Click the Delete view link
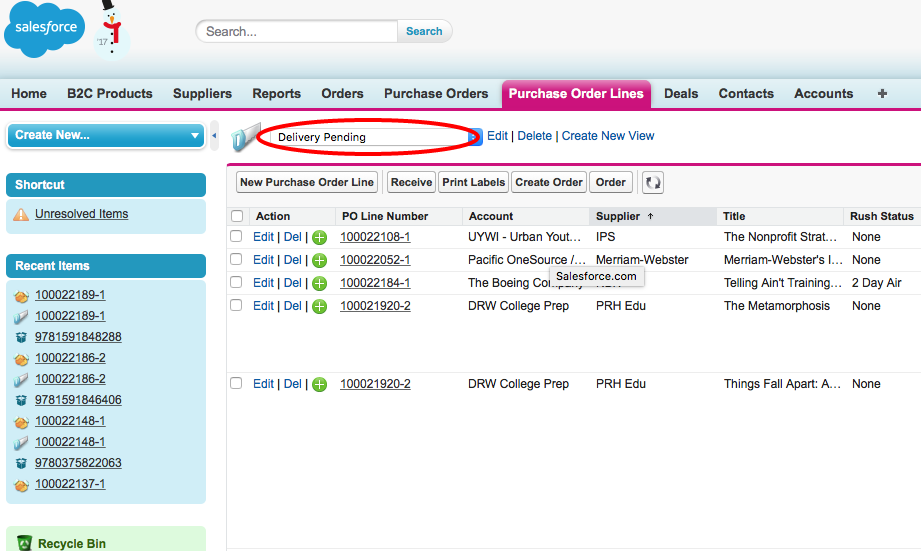Screen dimensions: 921x551 click(x=535, y=136)
